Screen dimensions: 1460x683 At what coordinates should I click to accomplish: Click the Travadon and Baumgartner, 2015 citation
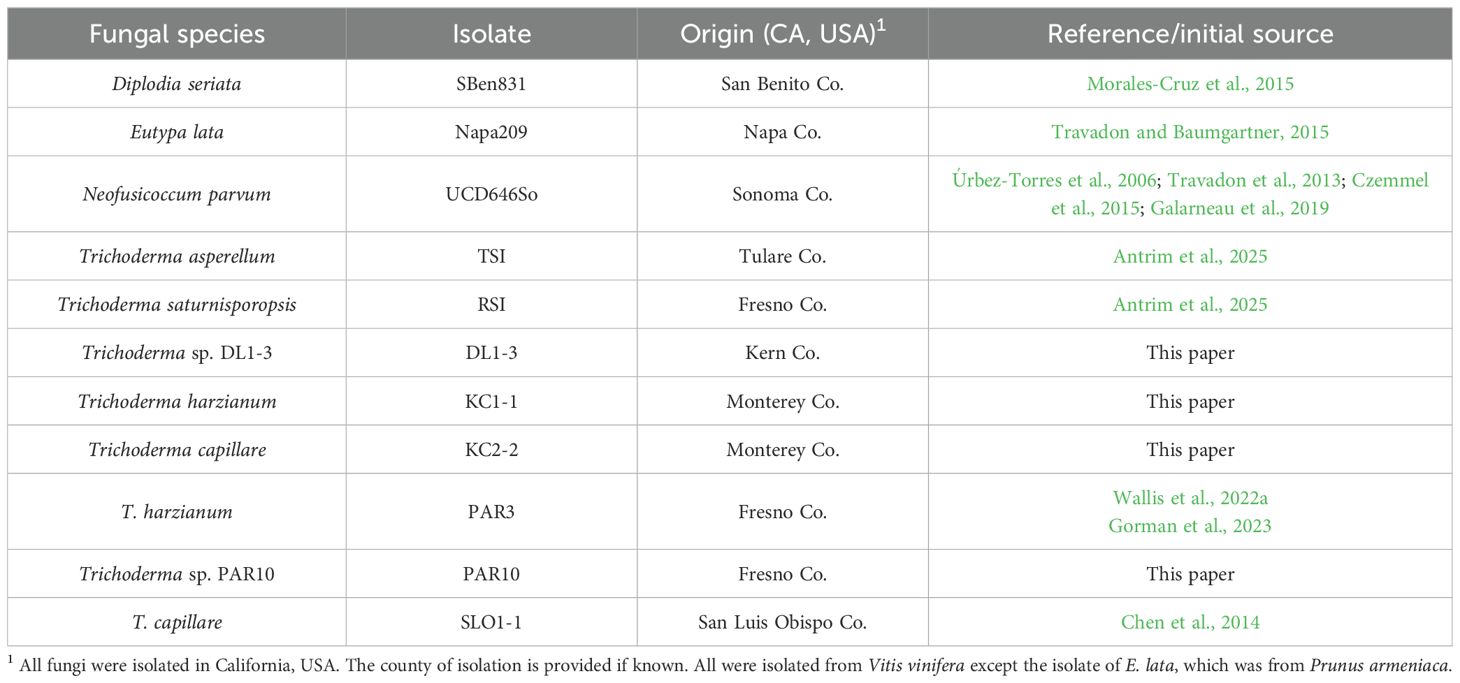[1190, 132]
